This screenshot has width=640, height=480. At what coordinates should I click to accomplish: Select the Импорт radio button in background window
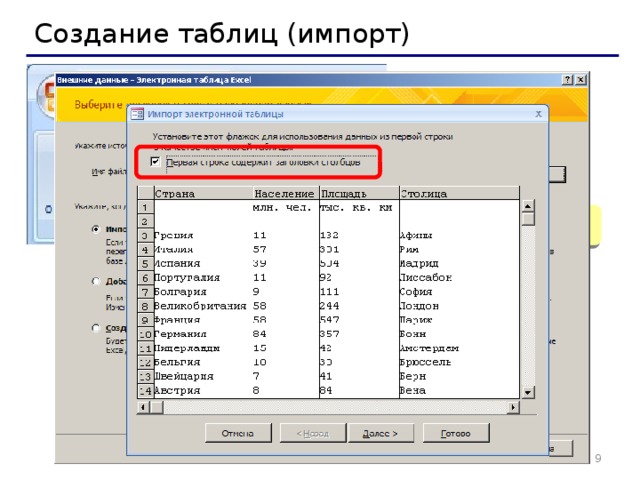click(96, 229)
